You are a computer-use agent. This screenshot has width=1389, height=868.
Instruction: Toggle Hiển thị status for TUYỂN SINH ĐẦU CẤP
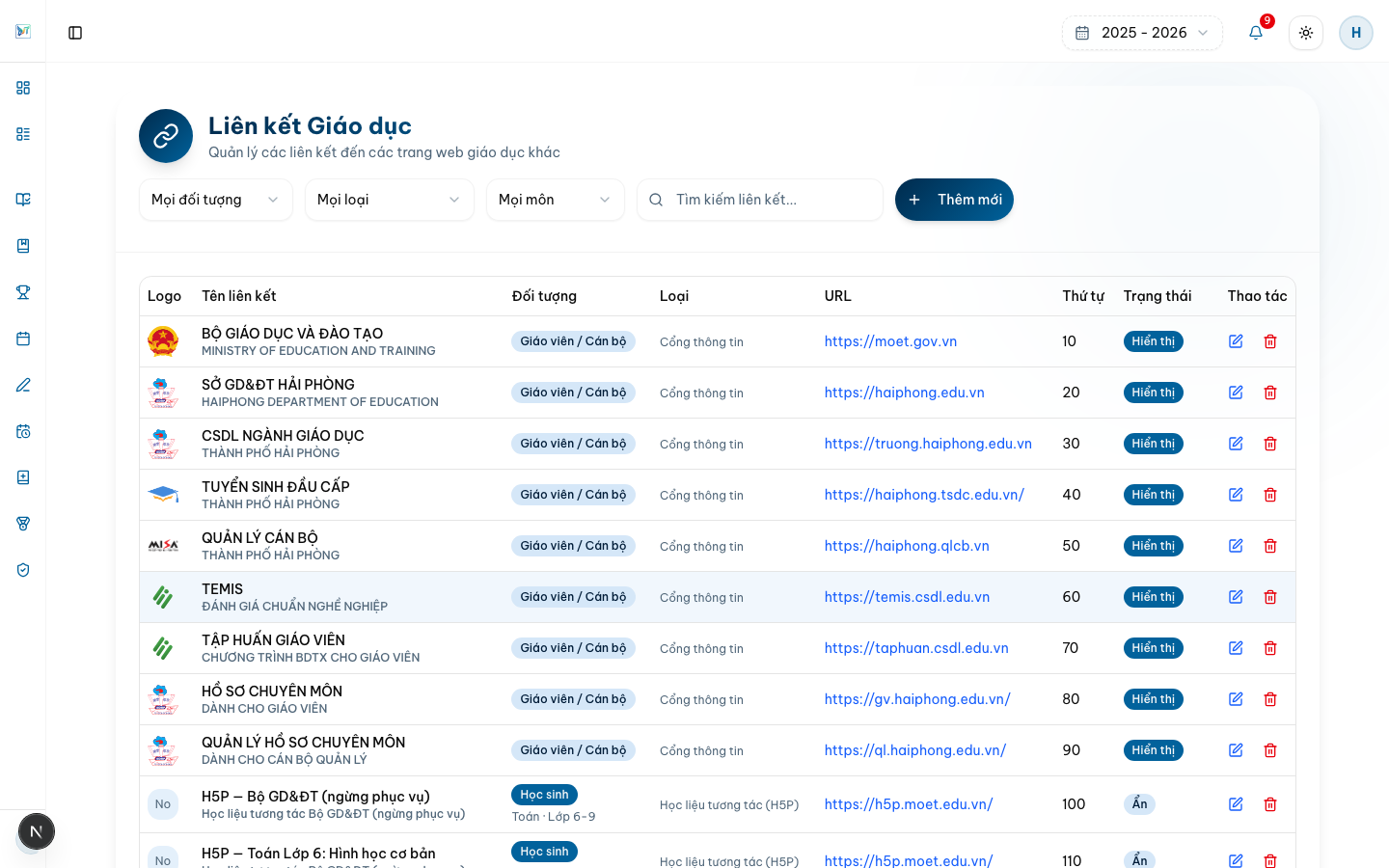(x=1153, y=495)
